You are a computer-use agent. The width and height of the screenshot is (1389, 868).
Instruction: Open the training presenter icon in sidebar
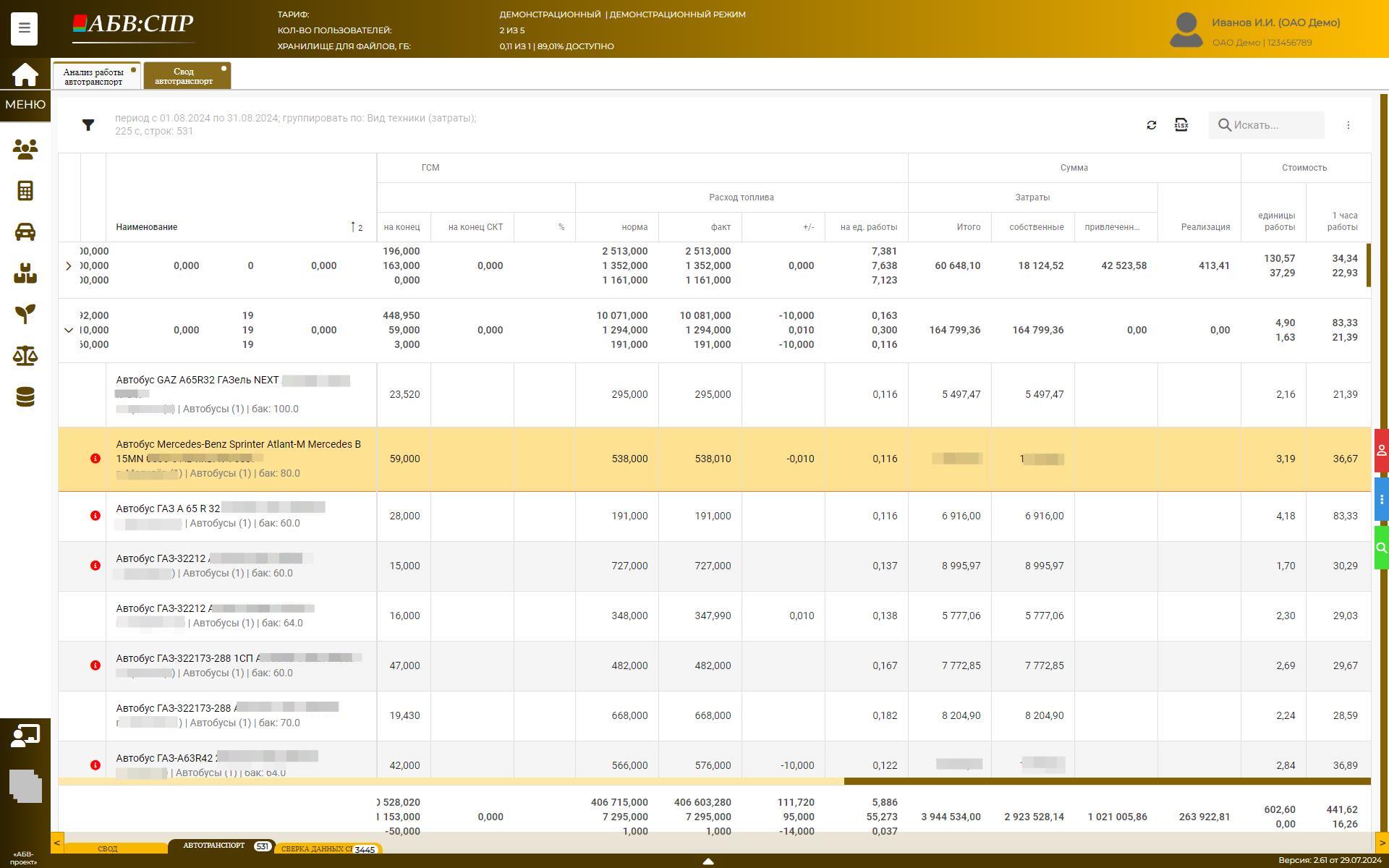(x=25, y=735)
